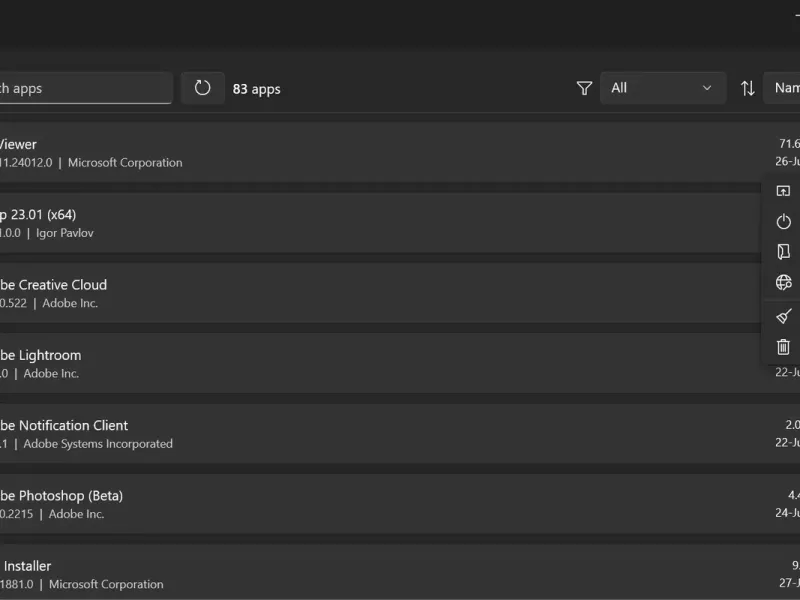Click Adobe Inc. under Photoshop (Beta)
This screenshot has width=800, height=600.
(76, 514)
